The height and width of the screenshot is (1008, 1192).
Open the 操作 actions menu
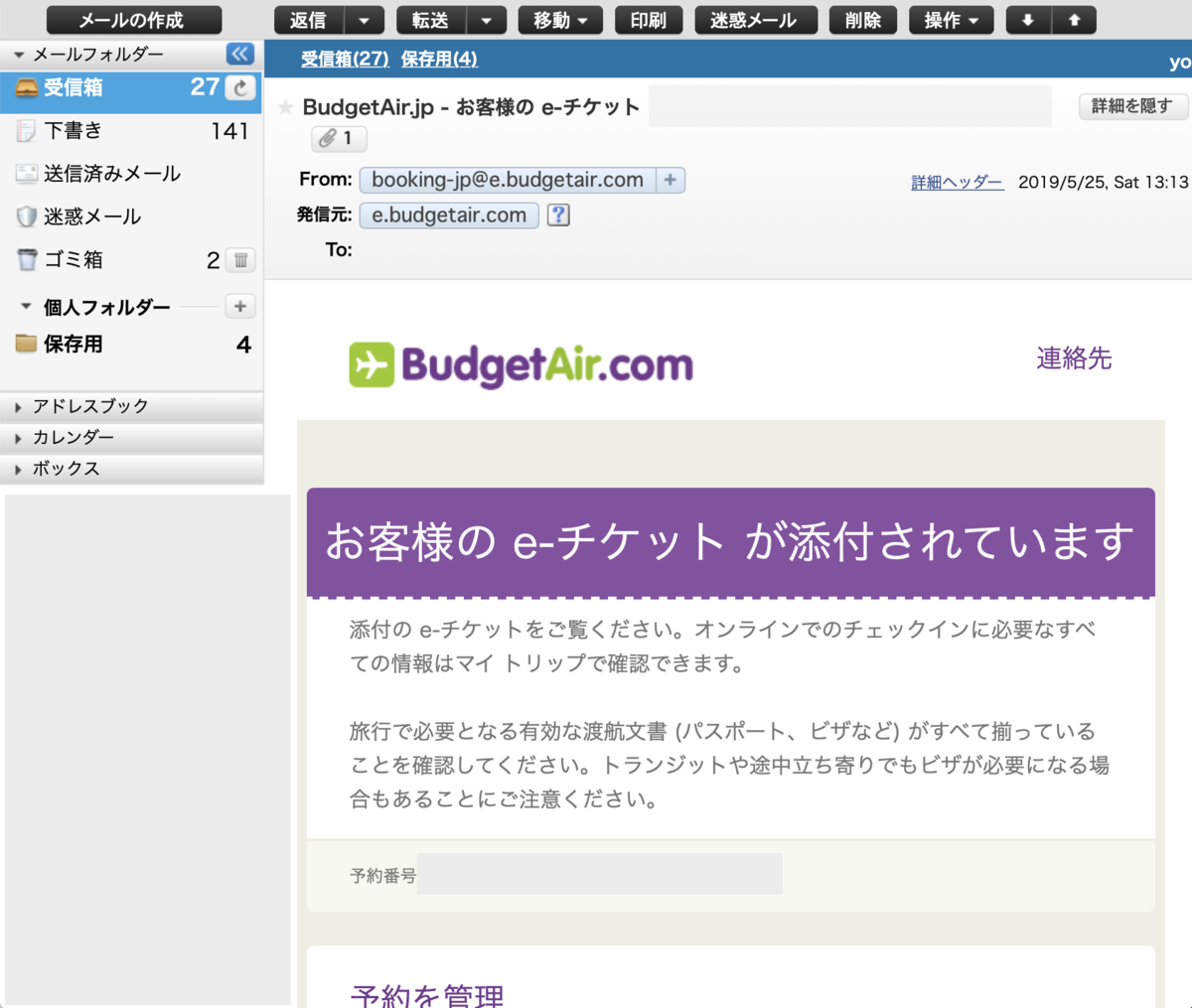tap(951, 20)
